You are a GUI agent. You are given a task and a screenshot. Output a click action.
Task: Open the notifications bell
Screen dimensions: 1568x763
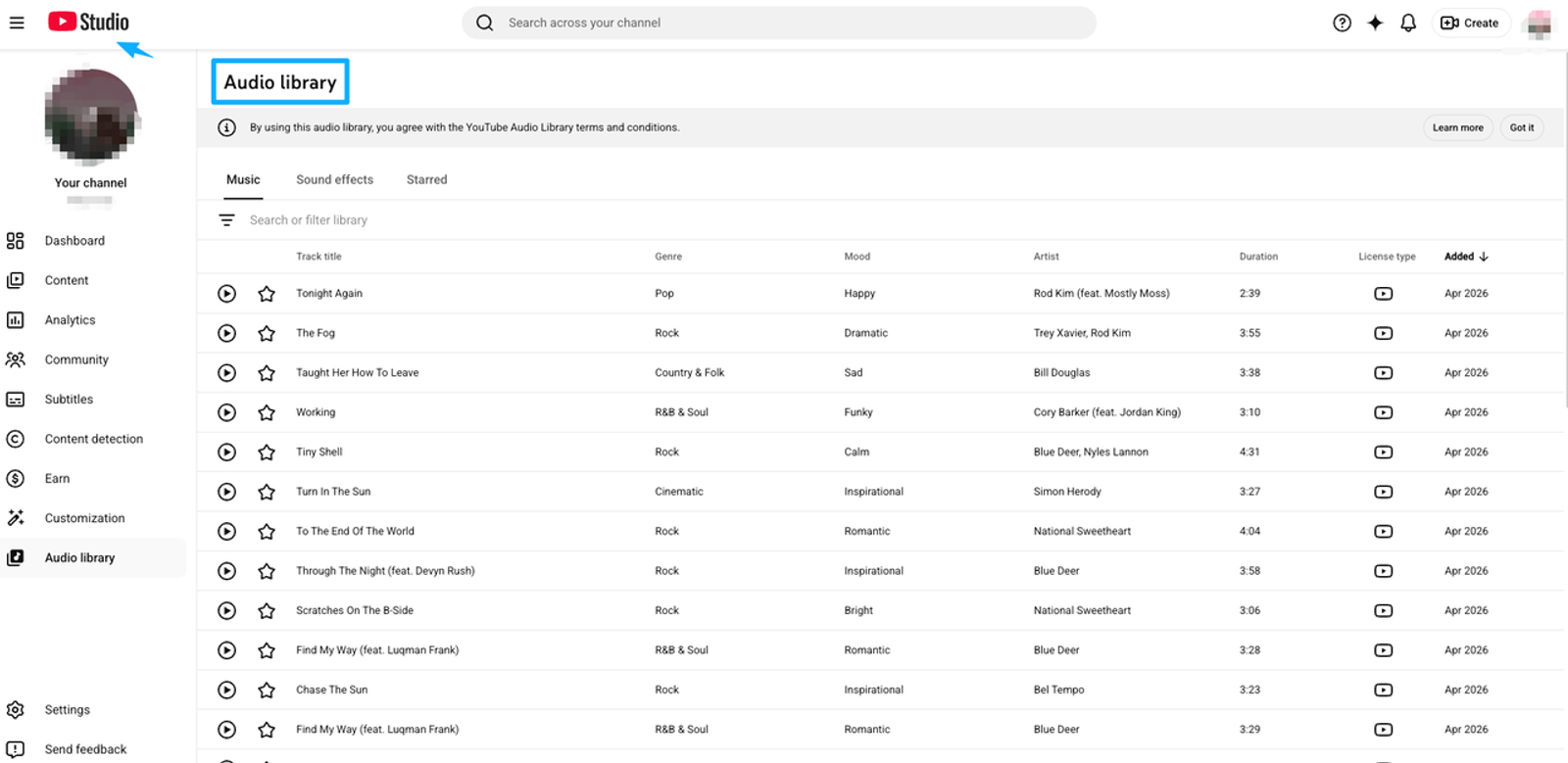click(x=1408, y=23)
